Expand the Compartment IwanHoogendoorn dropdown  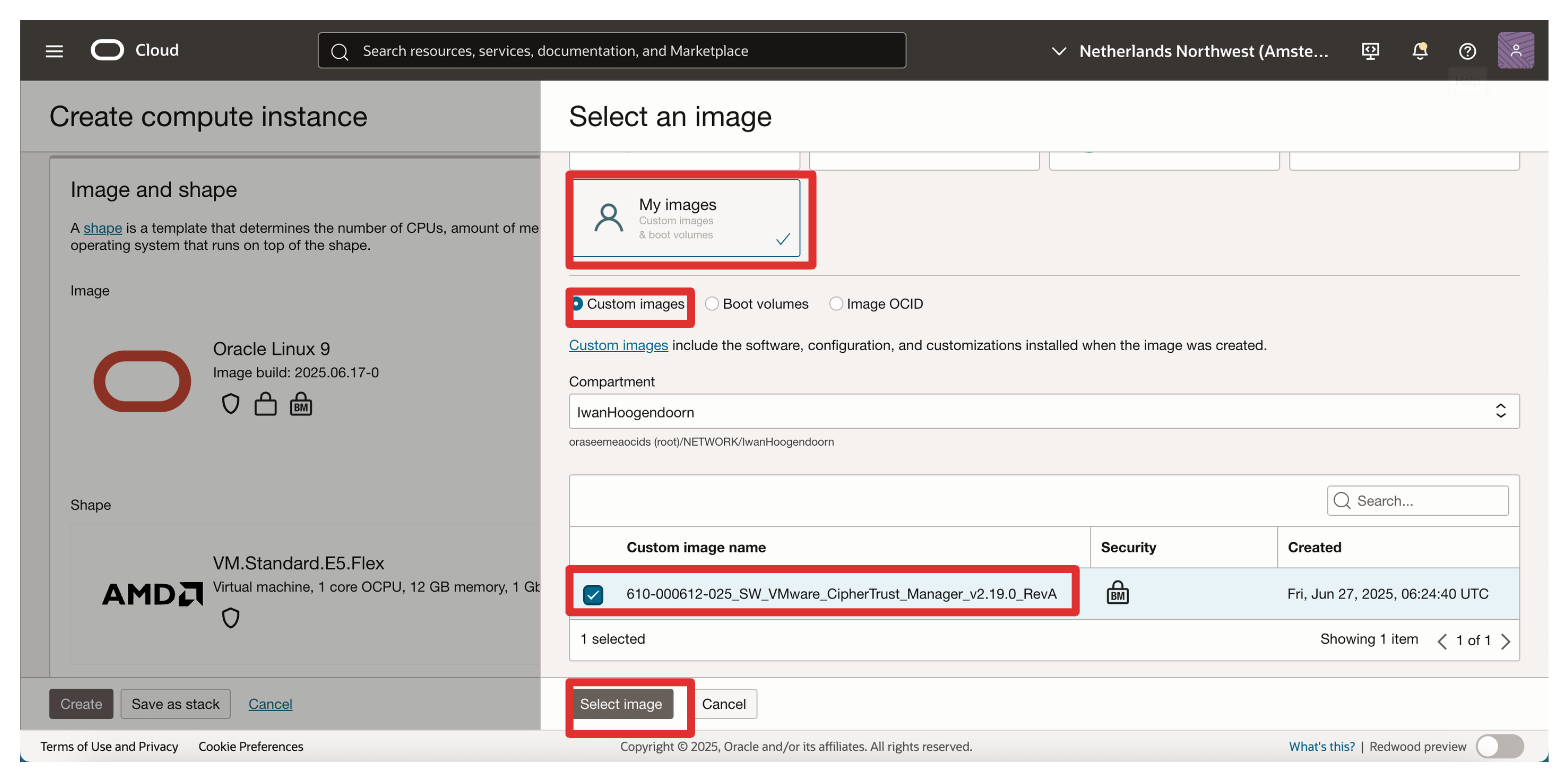(1043, 411)
